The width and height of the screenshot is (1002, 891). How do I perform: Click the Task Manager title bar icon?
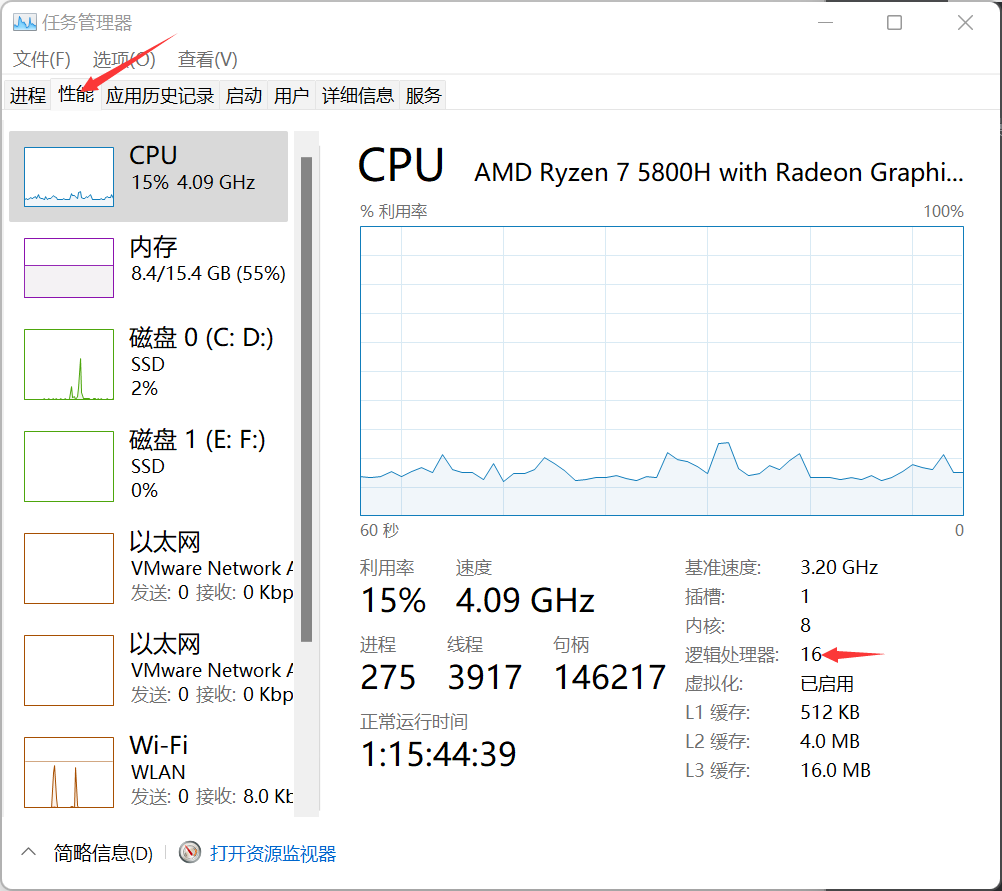click(24, 22)
